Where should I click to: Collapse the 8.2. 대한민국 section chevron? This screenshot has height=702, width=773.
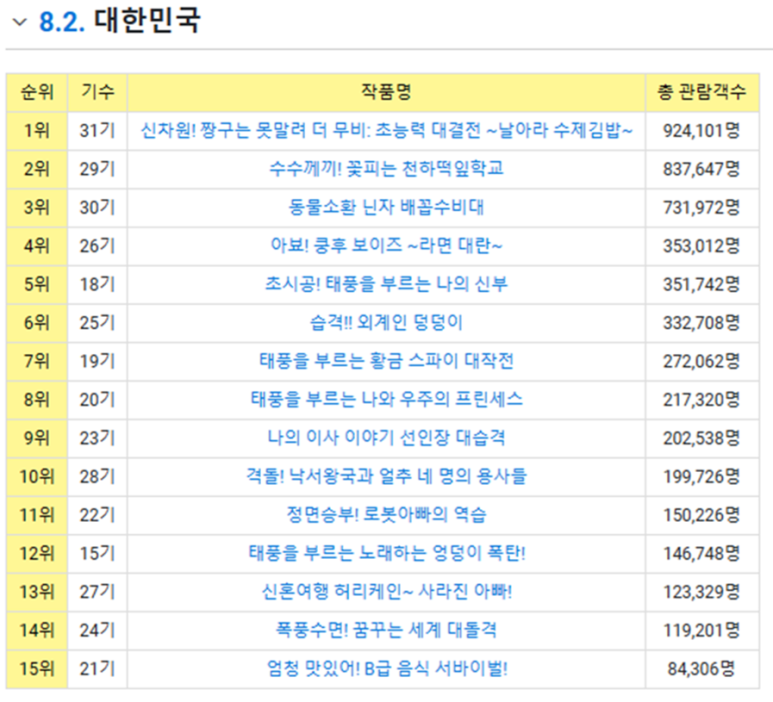pos(19,22)
